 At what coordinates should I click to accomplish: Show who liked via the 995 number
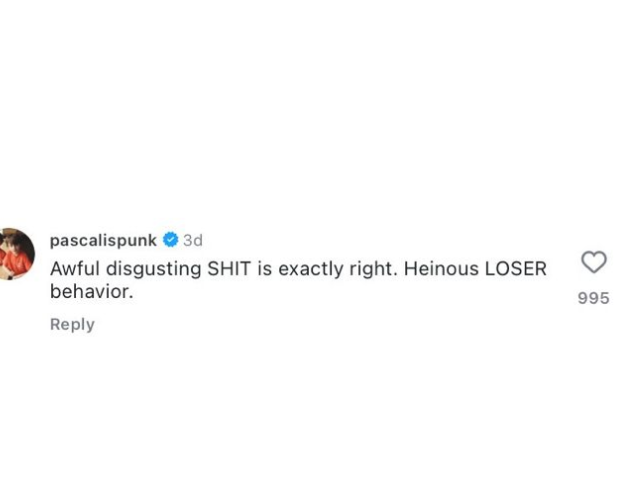tap(593, 298)
